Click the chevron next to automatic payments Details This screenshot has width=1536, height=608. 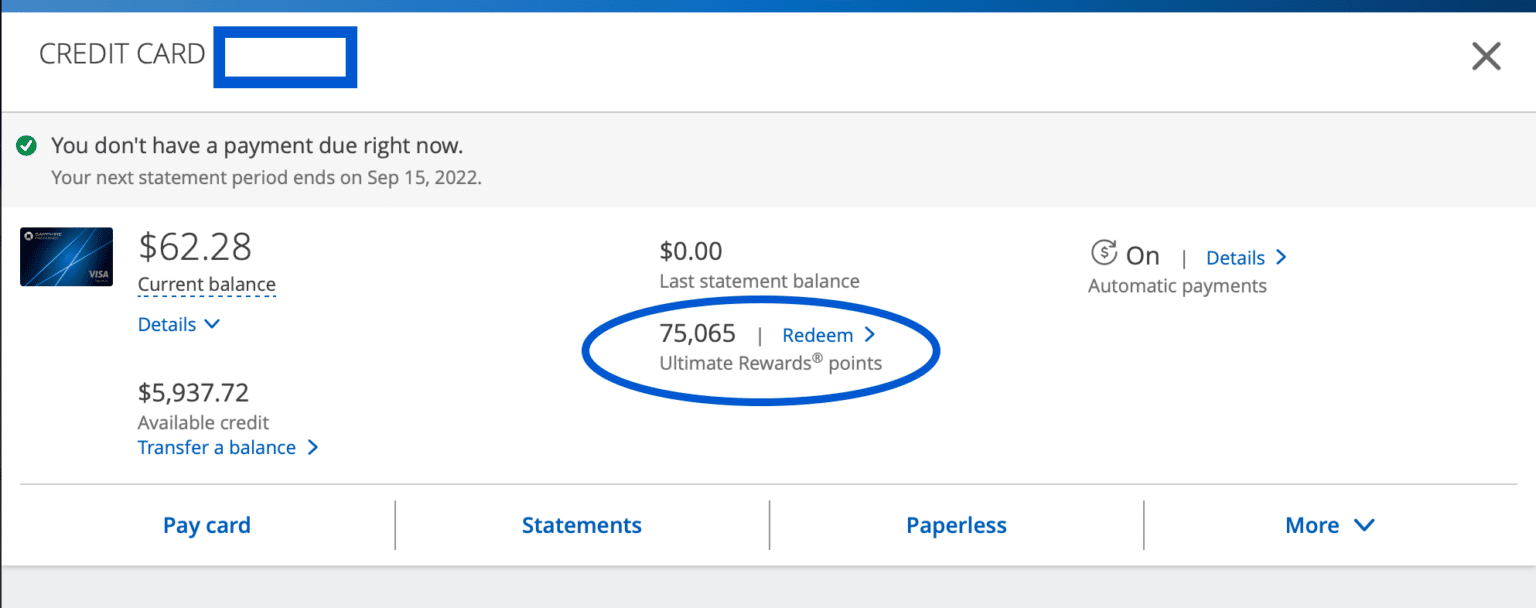coord(1281,257)
